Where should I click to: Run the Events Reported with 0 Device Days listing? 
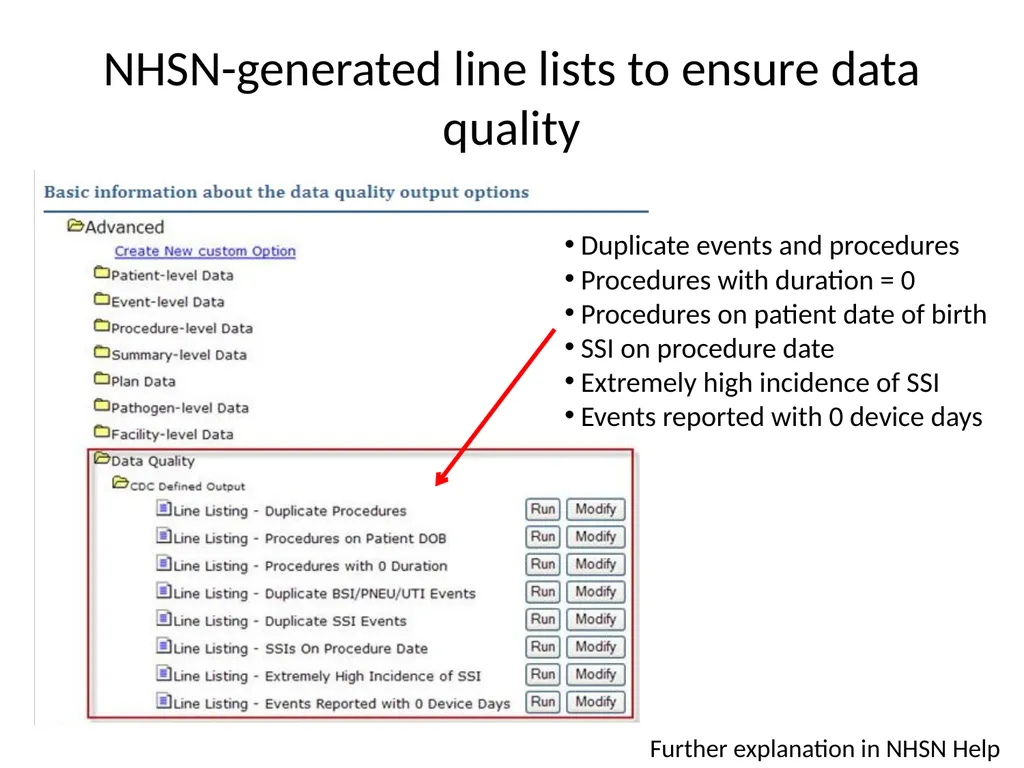click(x=543, y=702)
